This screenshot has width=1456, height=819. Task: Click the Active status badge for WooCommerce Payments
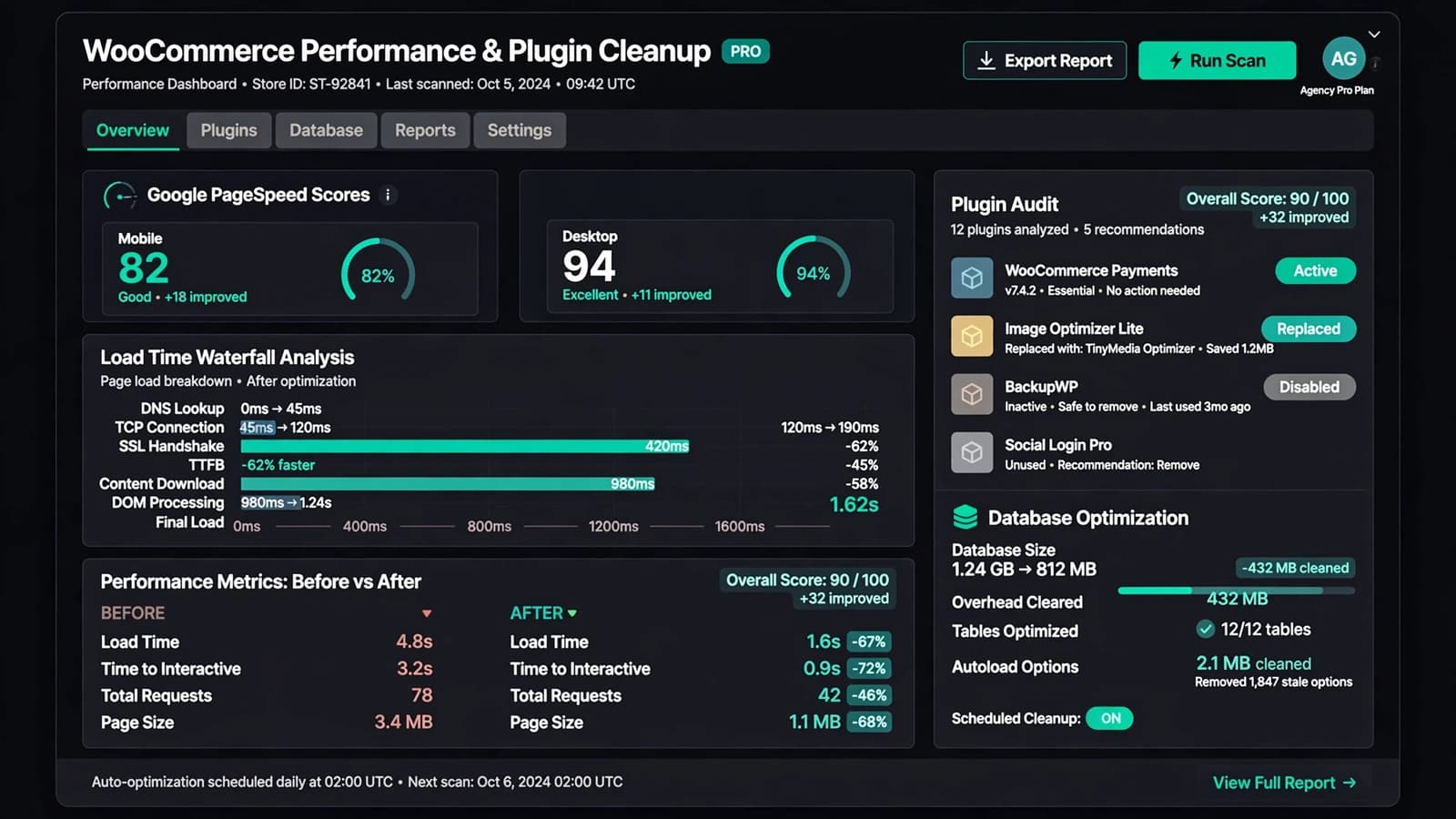(x=1315, y=271)
